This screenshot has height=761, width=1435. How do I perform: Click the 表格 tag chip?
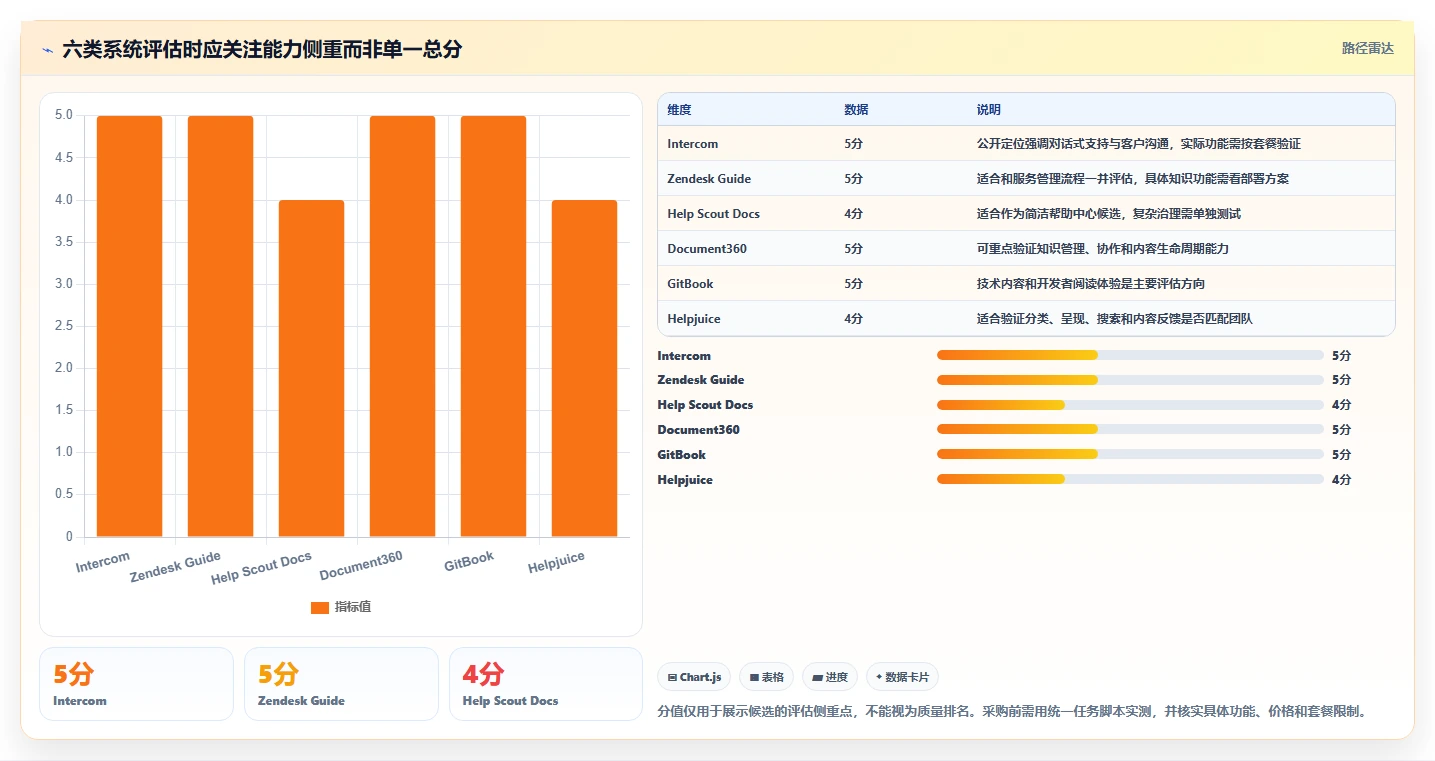[766, 677]
